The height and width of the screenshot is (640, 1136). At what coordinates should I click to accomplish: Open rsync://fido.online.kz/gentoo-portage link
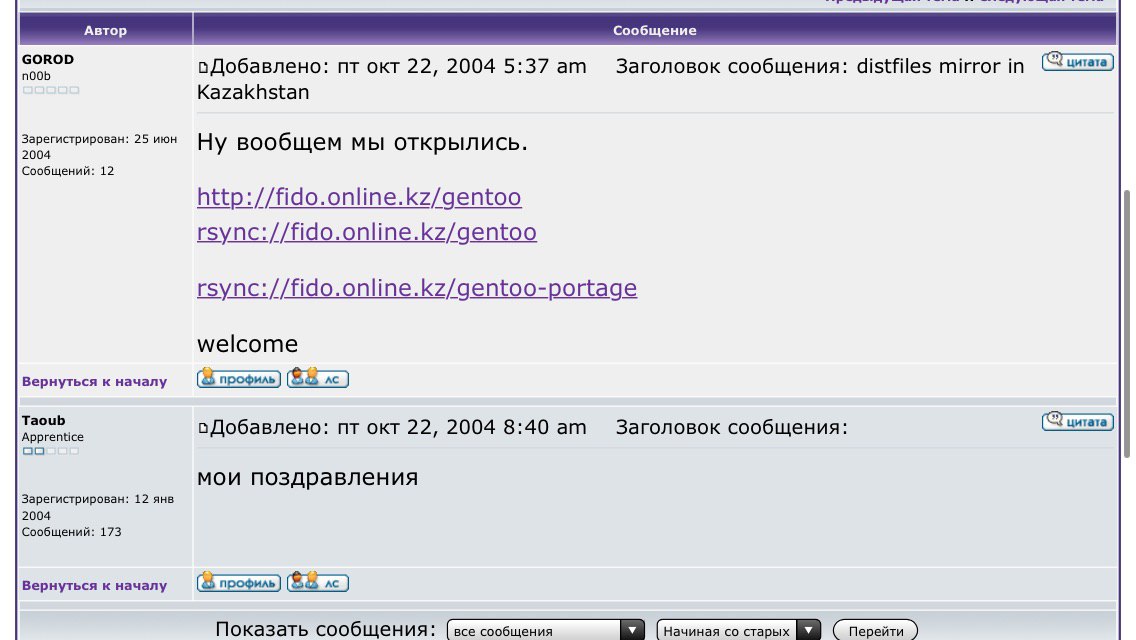pyautogui.click(x=417, y=288)
